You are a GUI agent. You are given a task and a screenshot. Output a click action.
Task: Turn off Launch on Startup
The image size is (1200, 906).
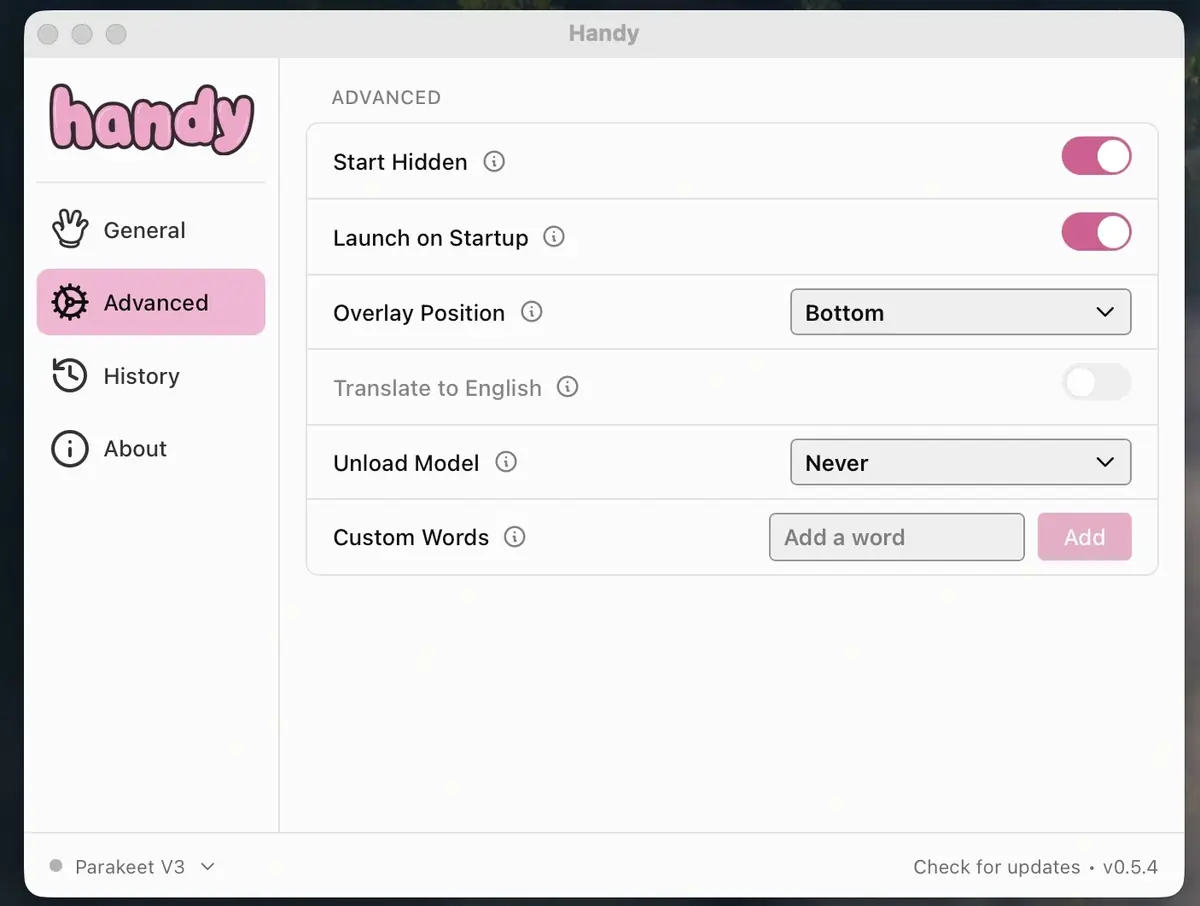[x=1096, y=232]
